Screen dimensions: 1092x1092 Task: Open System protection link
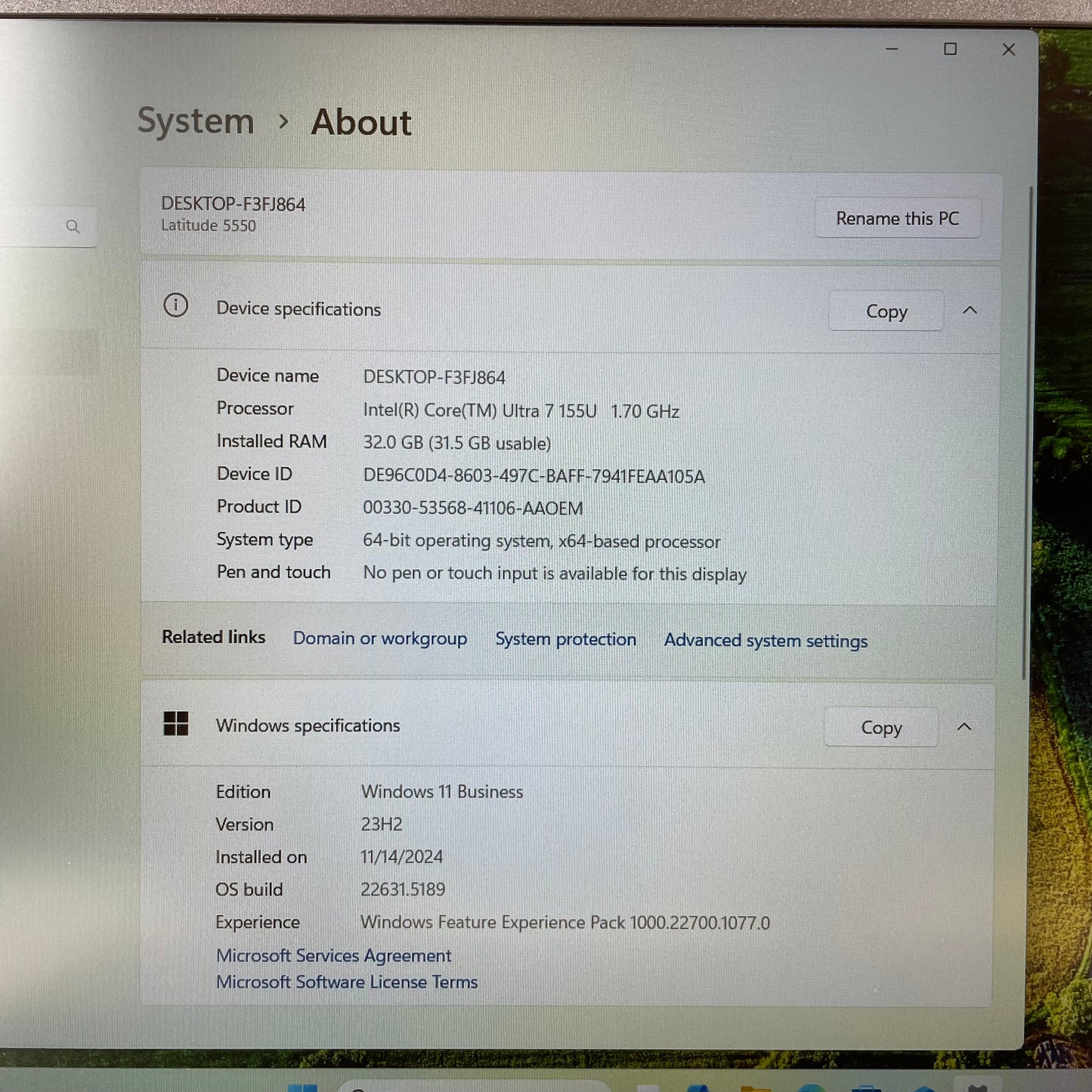point(565,639)
